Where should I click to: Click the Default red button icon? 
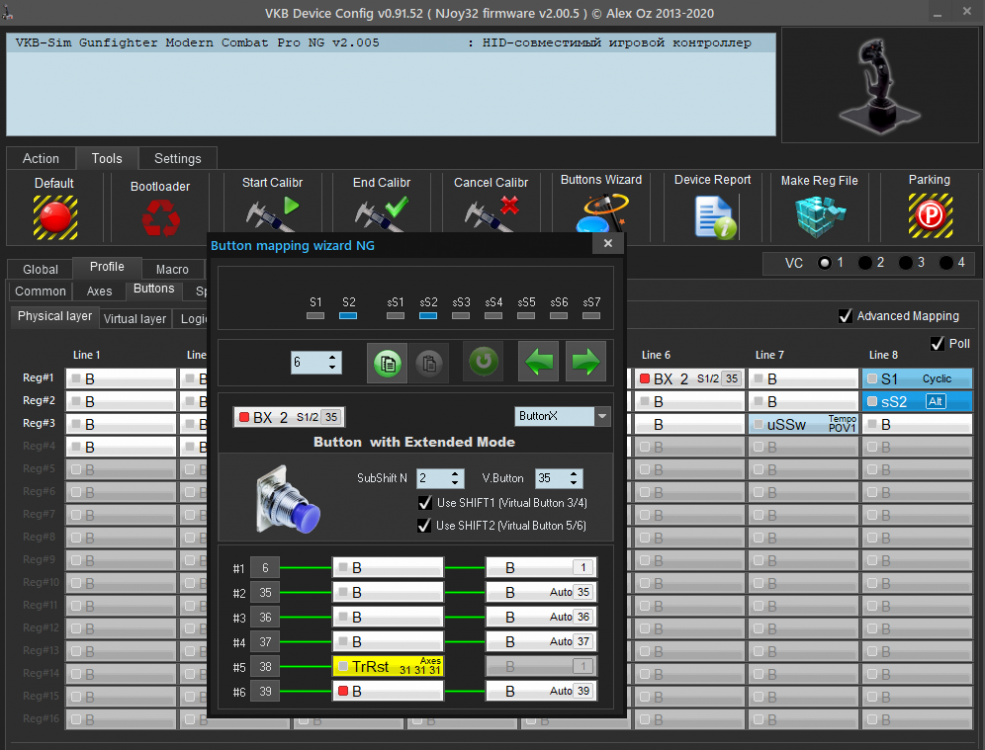[54, 215]
